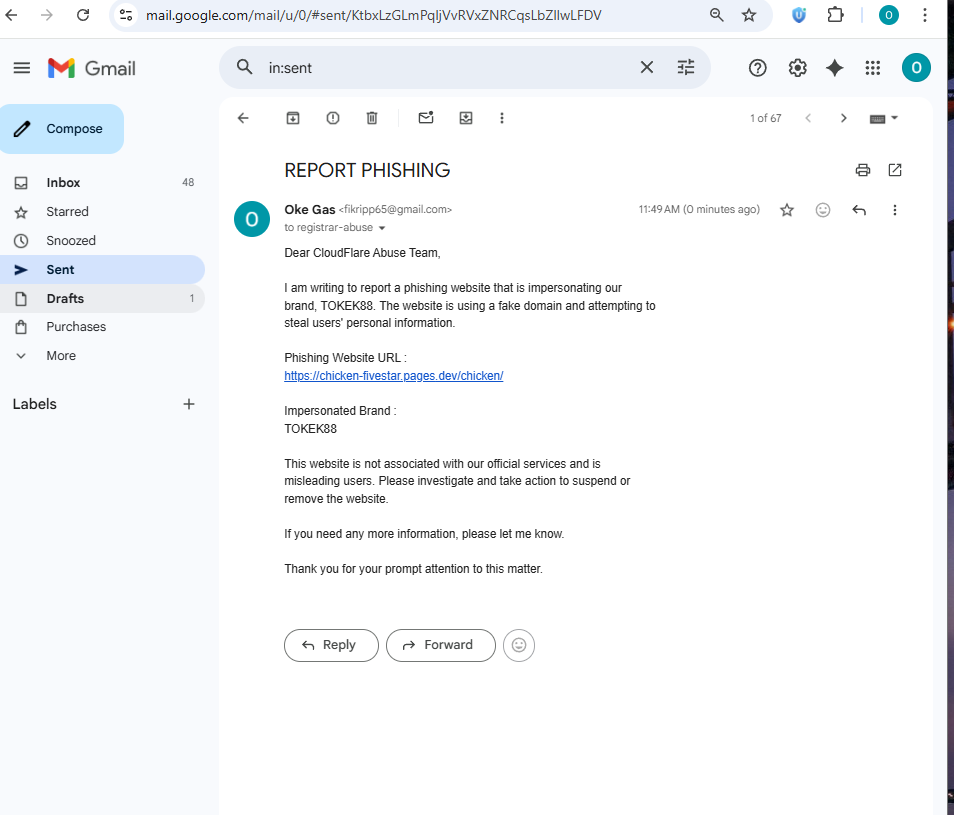Click the Compose button

(61, 129)
